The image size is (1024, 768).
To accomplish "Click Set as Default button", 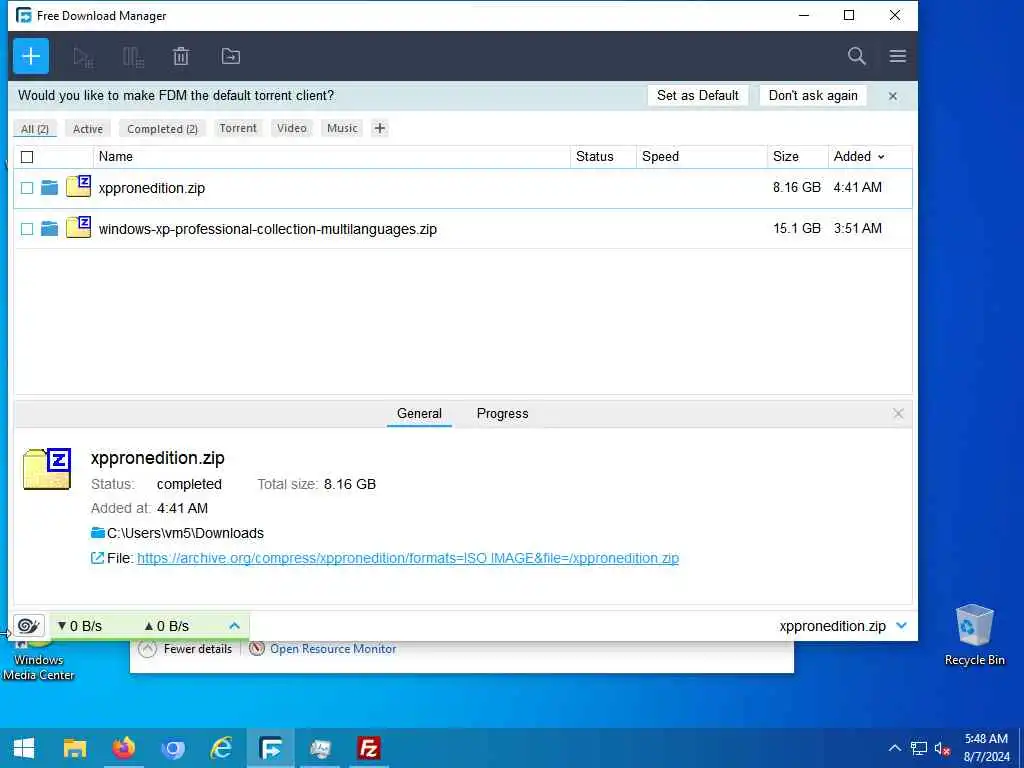I will click(x=697, y=95).
